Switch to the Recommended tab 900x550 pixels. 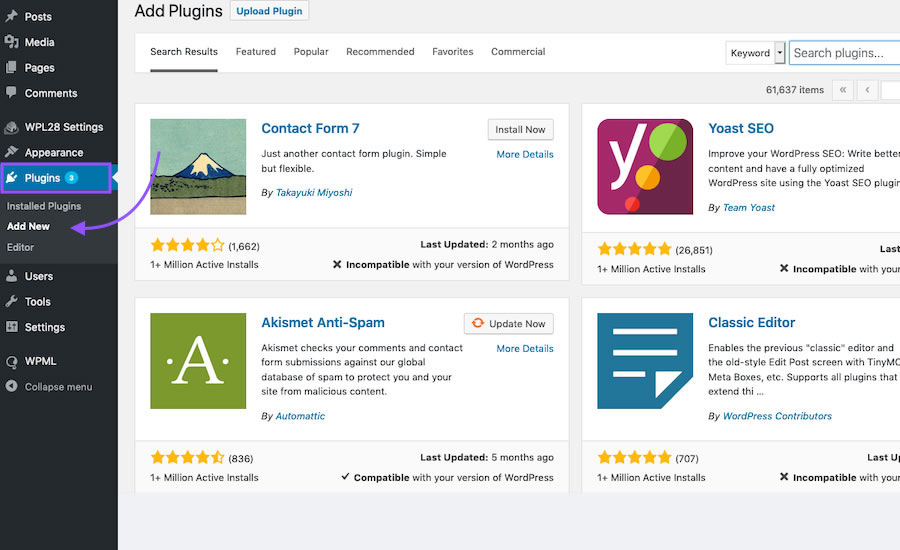[380, 52]
